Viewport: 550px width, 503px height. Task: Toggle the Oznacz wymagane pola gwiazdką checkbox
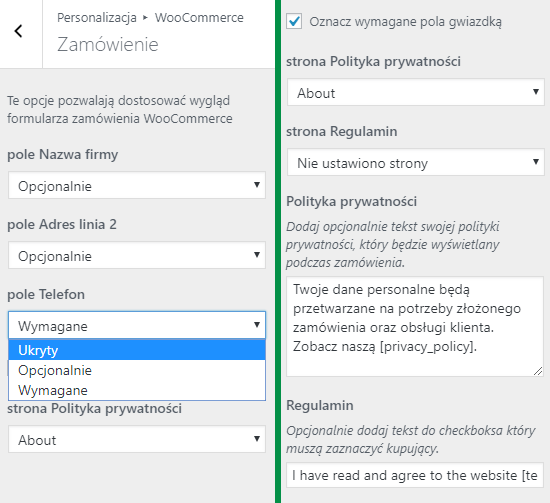[294, 21]
